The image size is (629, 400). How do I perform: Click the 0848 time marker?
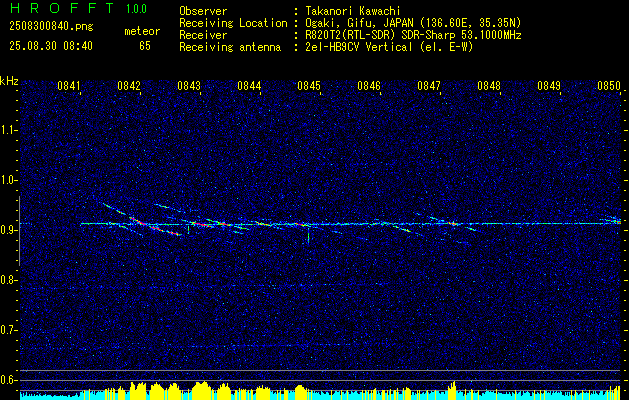(489, 85)
